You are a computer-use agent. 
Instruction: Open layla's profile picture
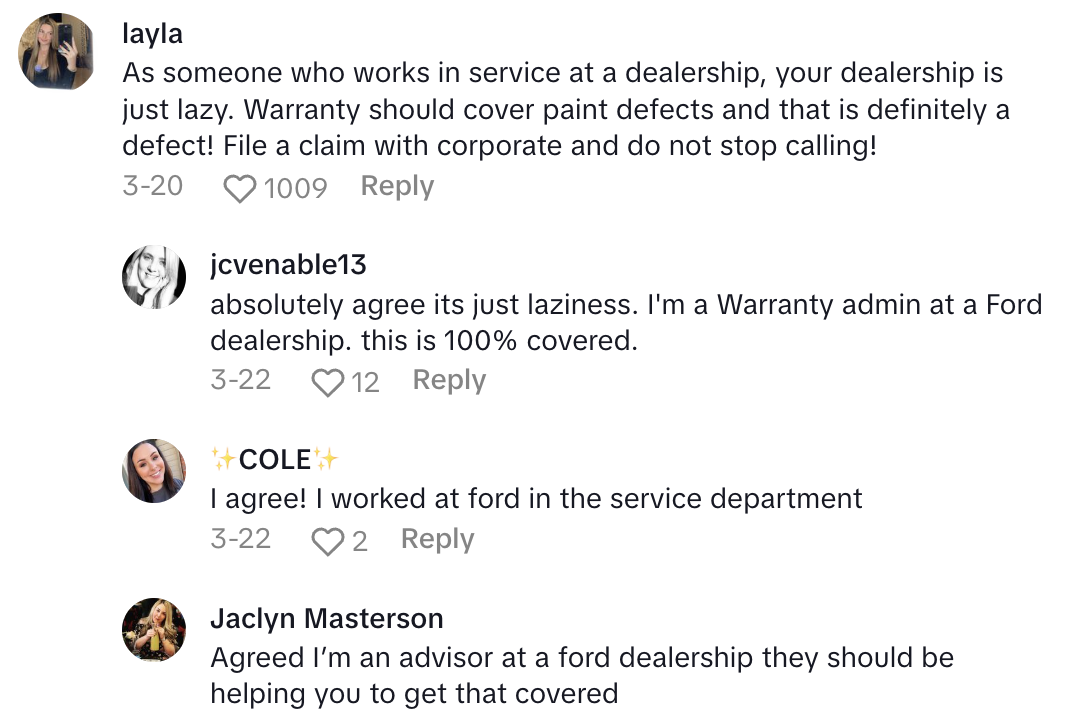pos(56,51)
